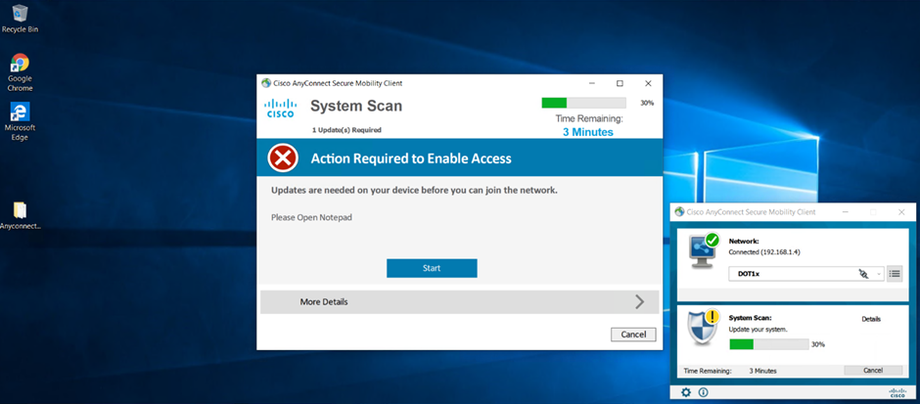Click the 'System Scan' heading
The width and height of the screenshot is (920, 404).
(x=356, y=106)
